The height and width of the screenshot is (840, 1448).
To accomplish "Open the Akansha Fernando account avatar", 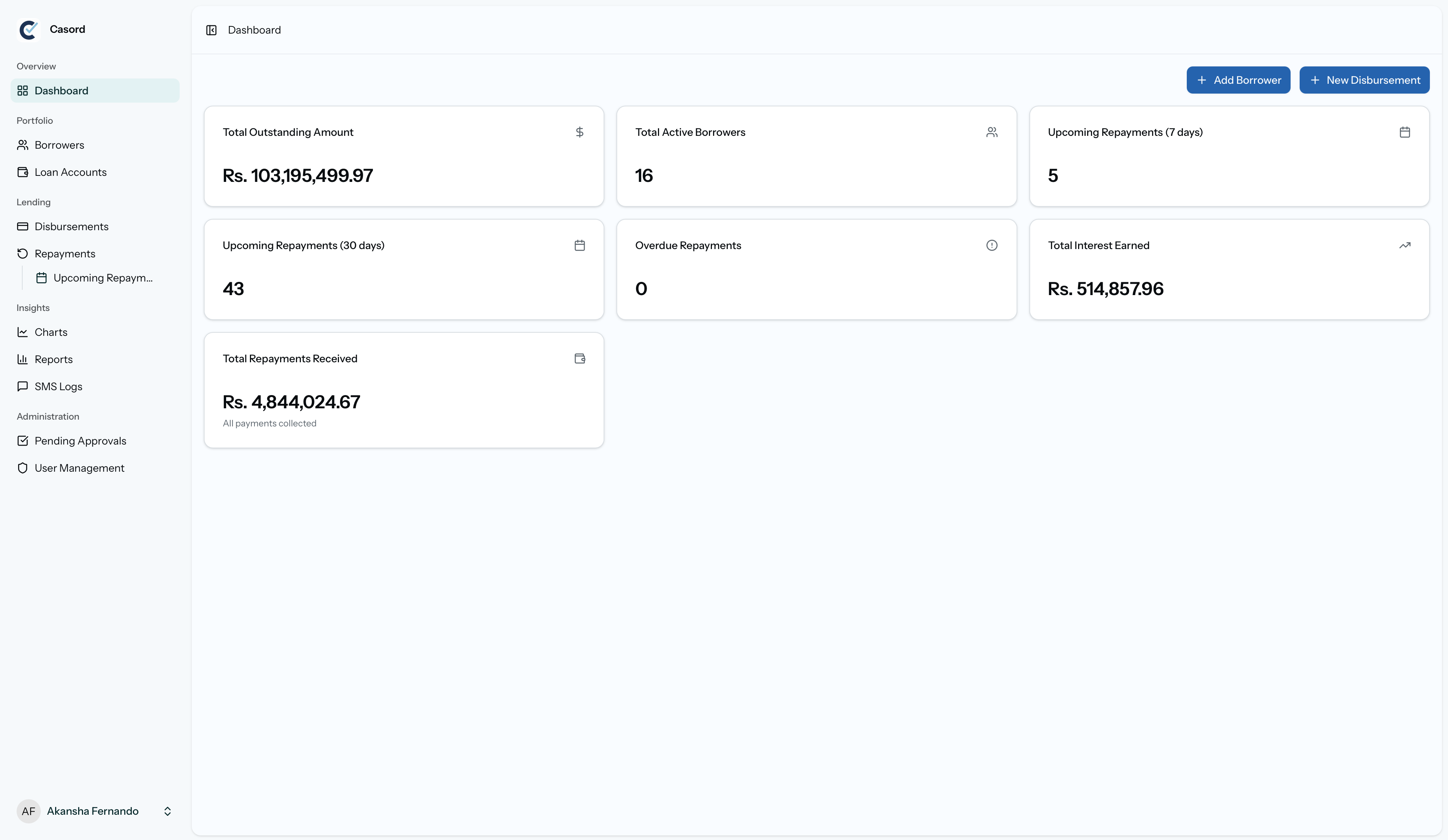I will coord(28,811).
